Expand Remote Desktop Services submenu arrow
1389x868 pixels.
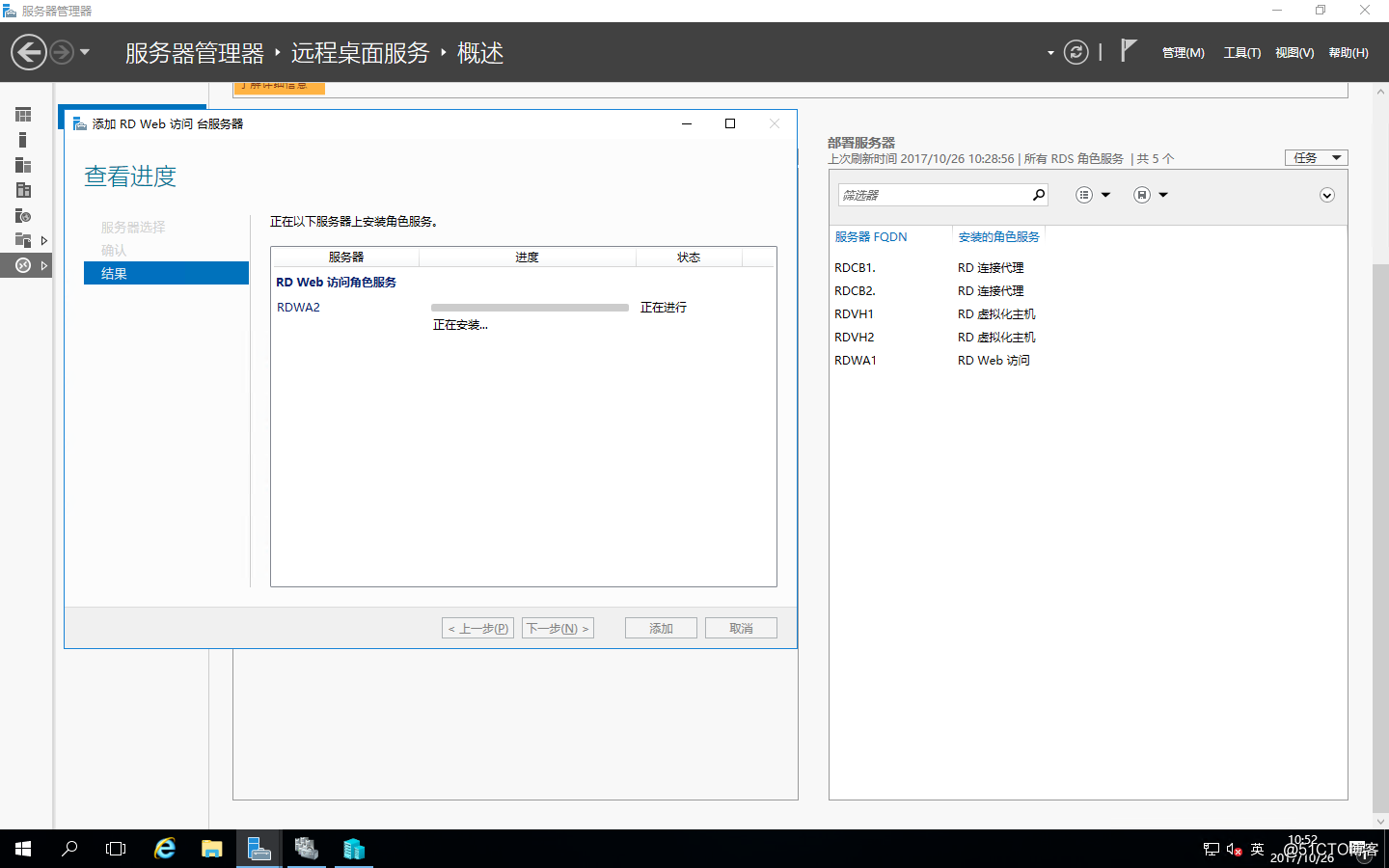tap(44, 265)
